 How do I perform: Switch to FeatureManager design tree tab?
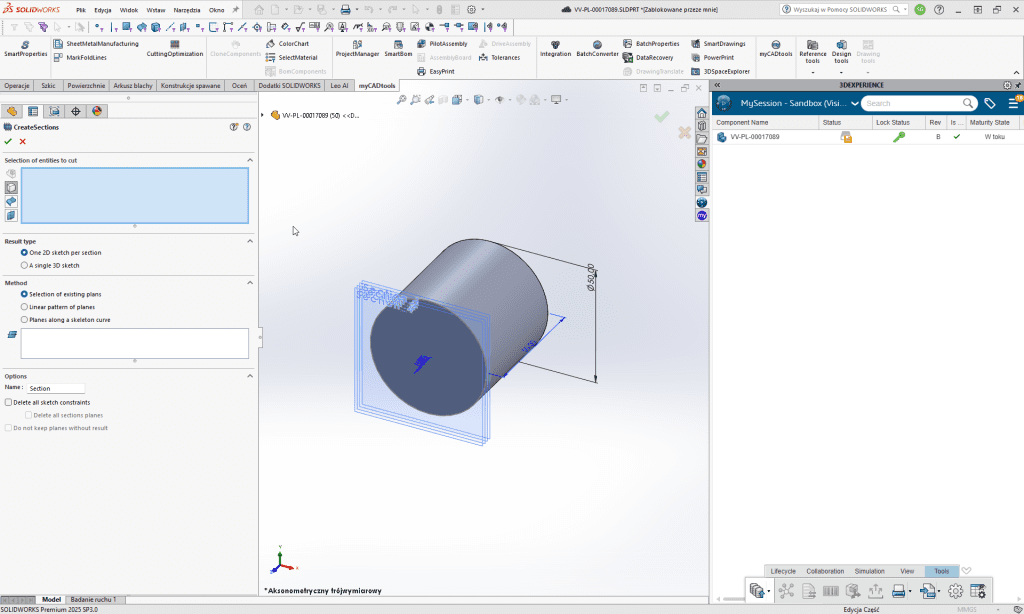coord(12,111)
